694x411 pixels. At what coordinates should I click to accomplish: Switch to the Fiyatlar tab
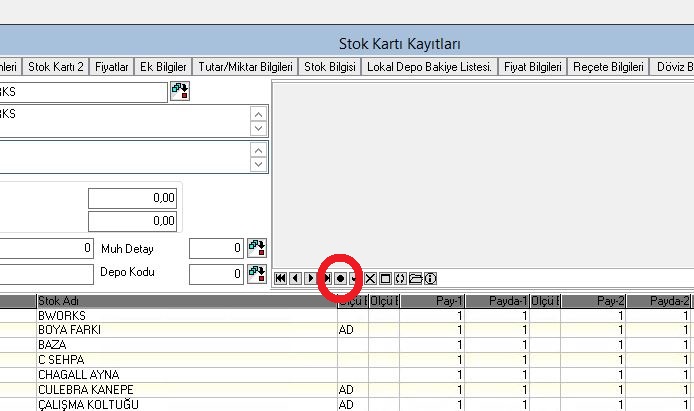click(x=111, y=67)
